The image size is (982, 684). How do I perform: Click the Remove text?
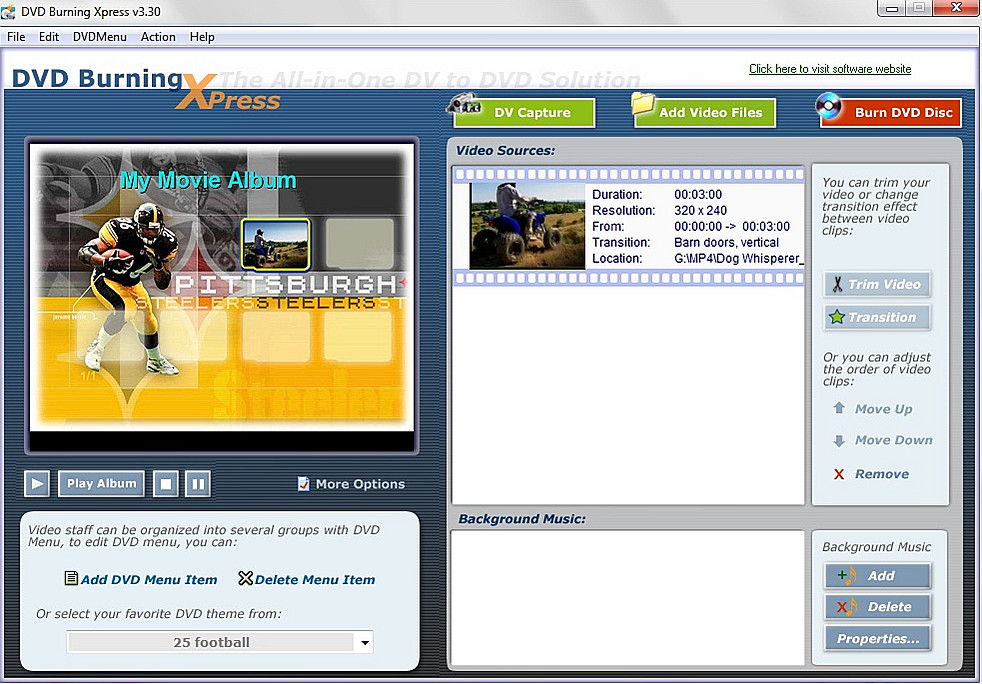(882, 474)
